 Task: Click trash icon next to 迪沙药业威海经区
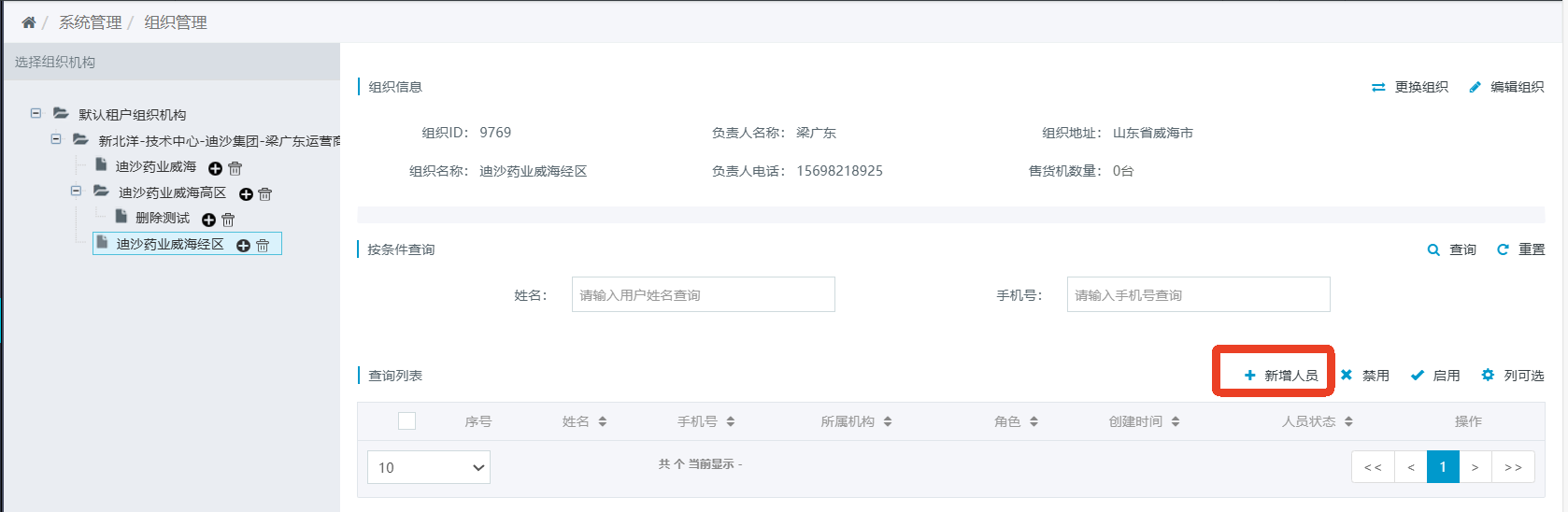(x=263, y=246)
